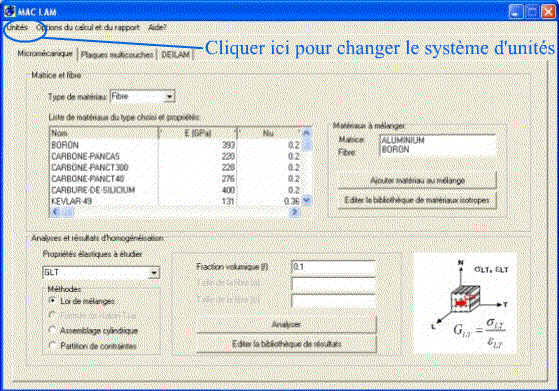Image resolution: width=559 pixels, height=391 pixels.
Task: Click the 131 modulus value for KEVLAR
Action: [x=228, y=201]
